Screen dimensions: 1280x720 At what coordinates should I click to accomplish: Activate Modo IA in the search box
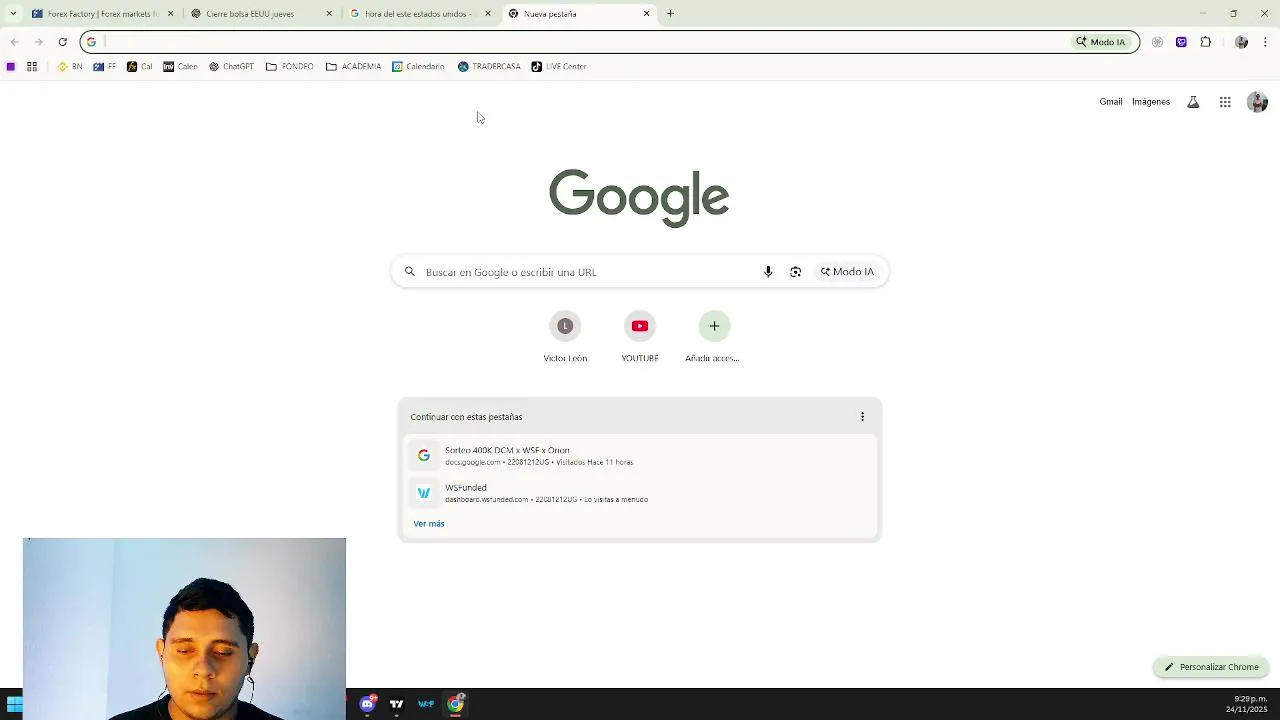coord(847,272)
